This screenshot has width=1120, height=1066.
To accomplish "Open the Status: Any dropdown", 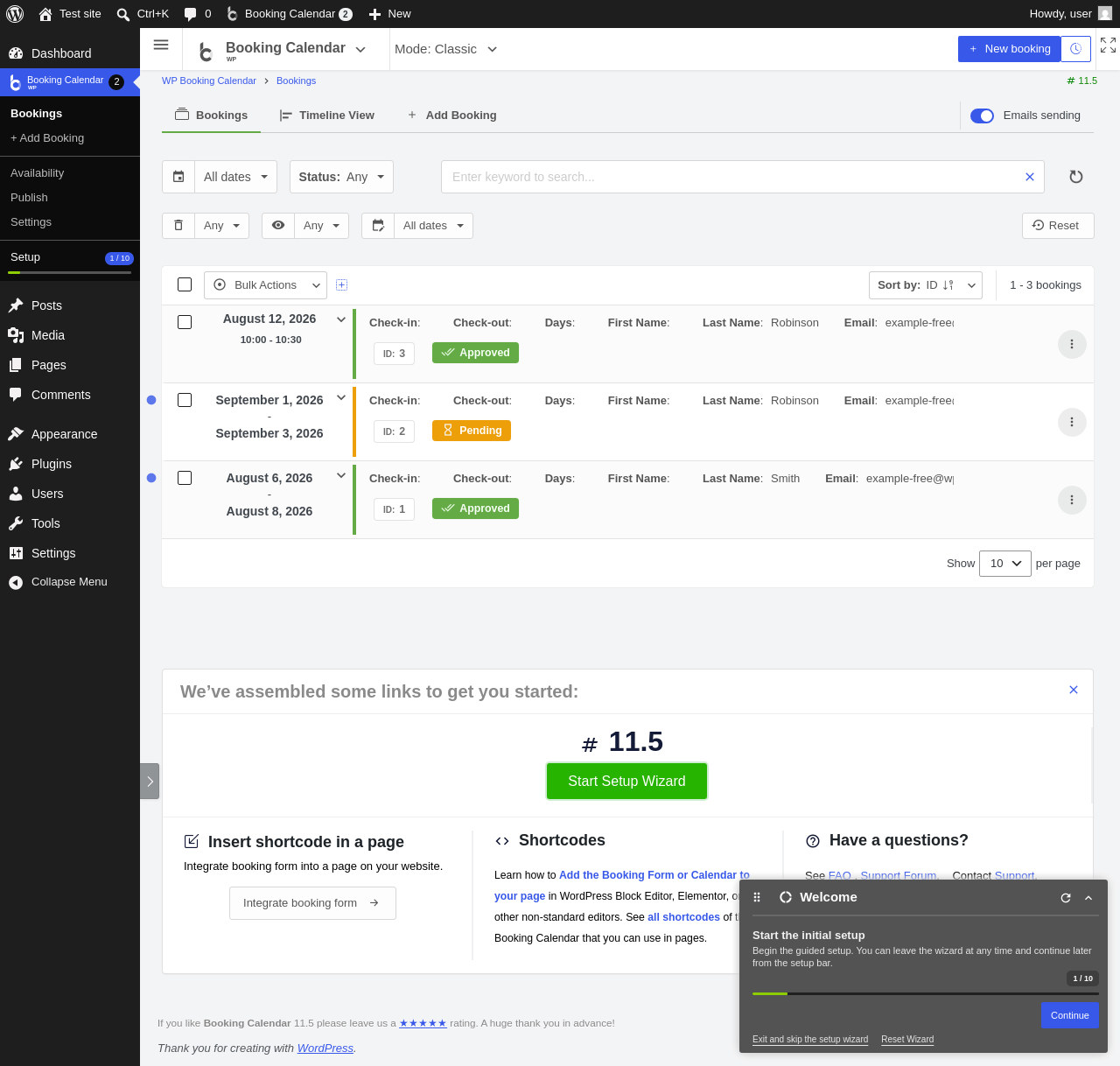I will 341,177.
